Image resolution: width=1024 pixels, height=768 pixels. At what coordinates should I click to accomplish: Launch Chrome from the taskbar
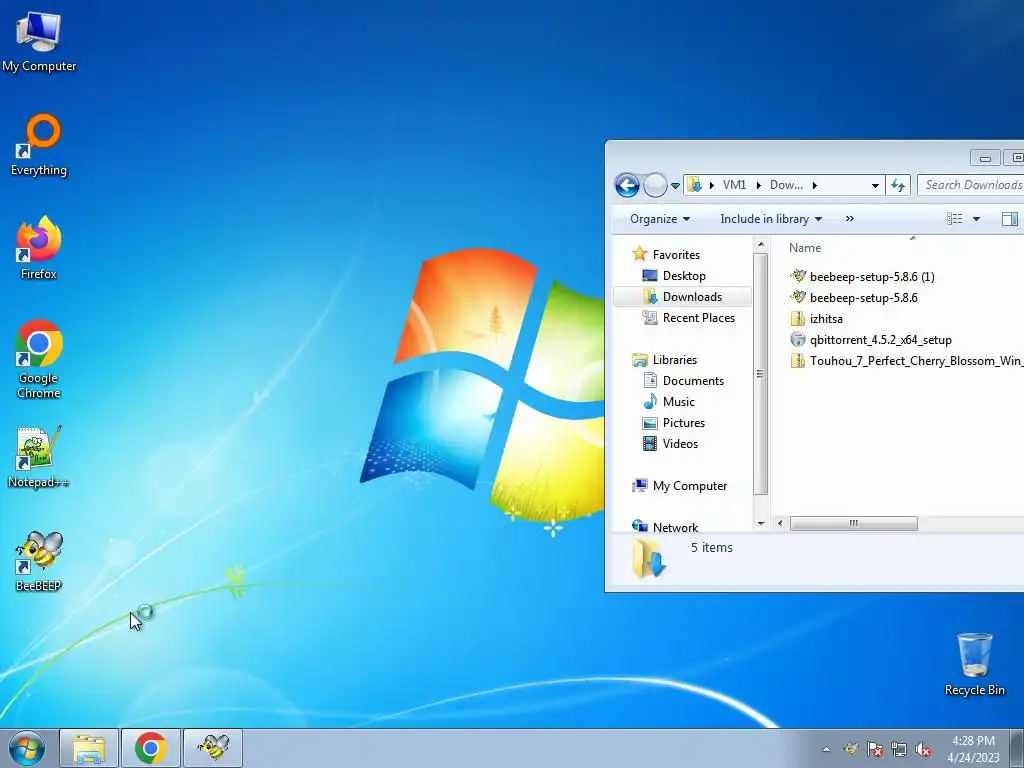[x=151, y=748]
